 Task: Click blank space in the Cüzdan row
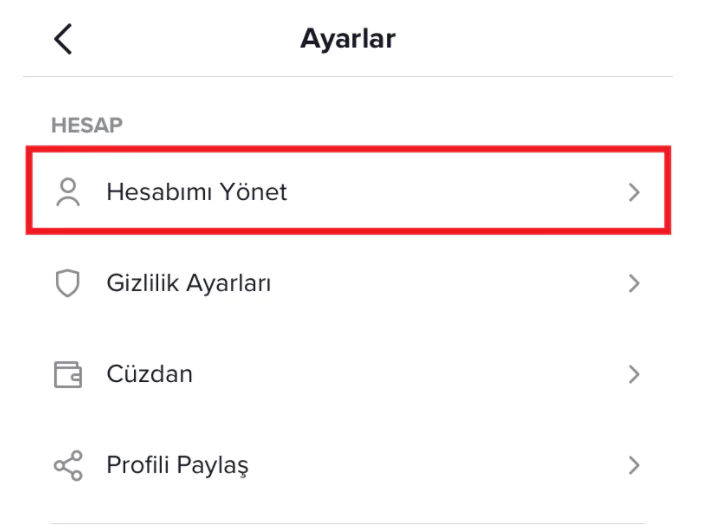pos(420,375)
